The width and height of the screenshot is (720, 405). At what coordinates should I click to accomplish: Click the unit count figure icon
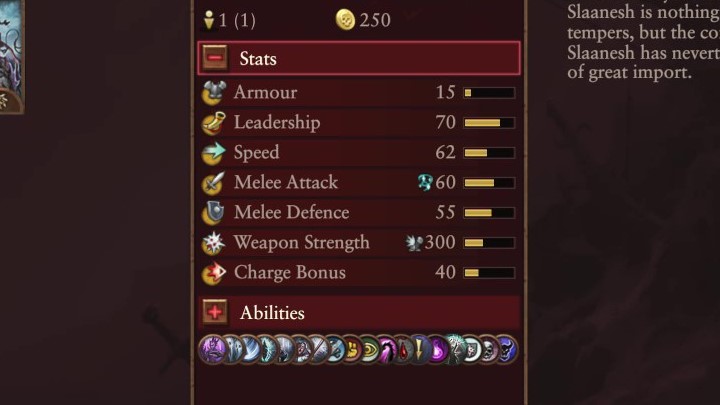point(208,19)
